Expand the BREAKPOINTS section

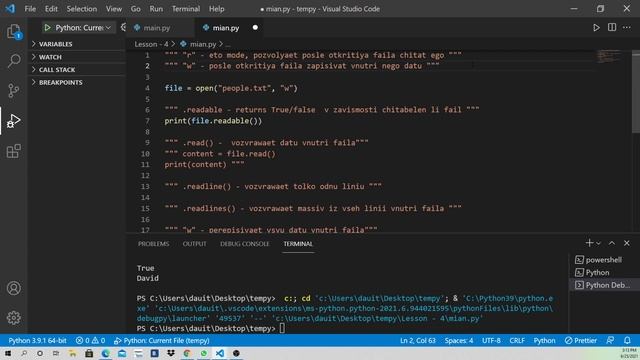coord(60,82)
